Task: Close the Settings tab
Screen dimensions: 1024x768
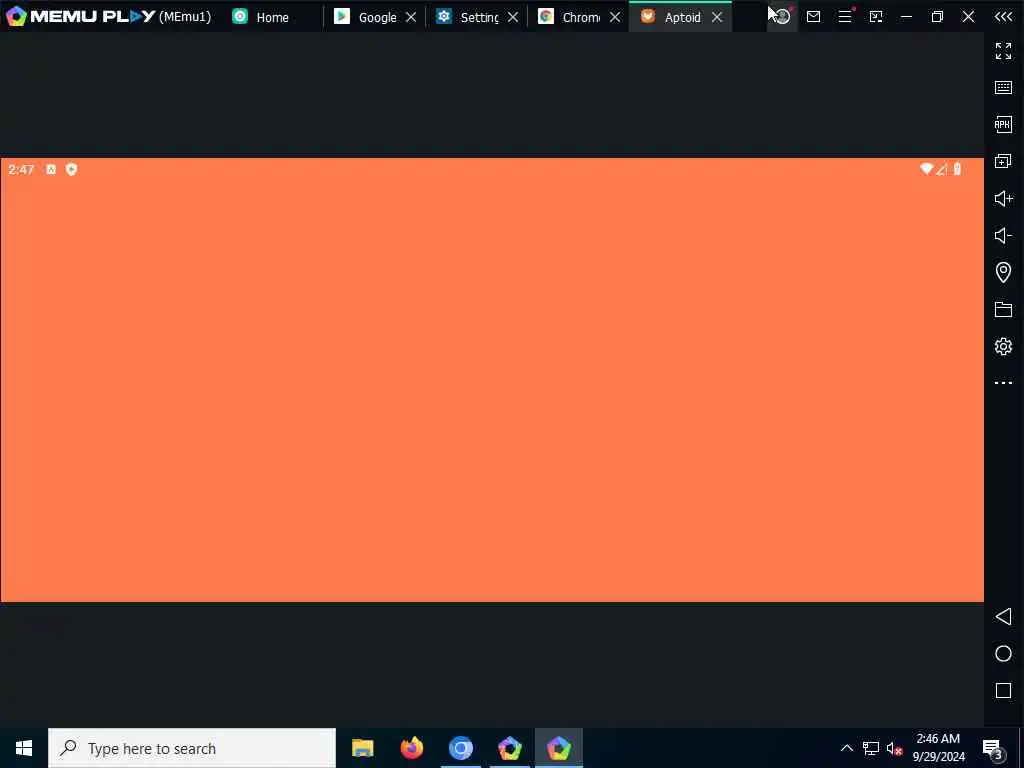Action: pyautogui.click(x=513, y=17)
